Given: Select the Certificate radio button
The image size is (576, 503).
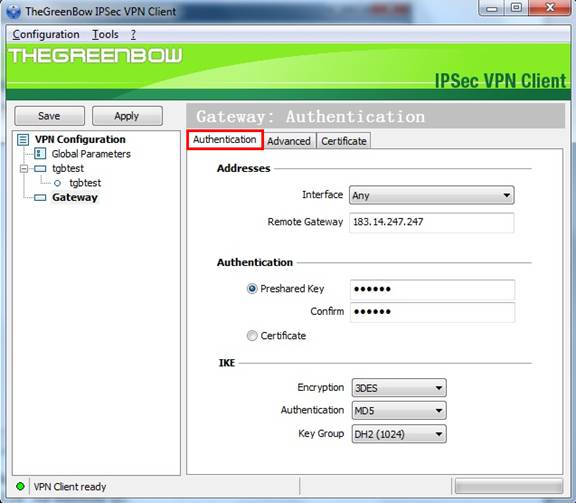Looking at the screenshot, I should click(252, 335).
